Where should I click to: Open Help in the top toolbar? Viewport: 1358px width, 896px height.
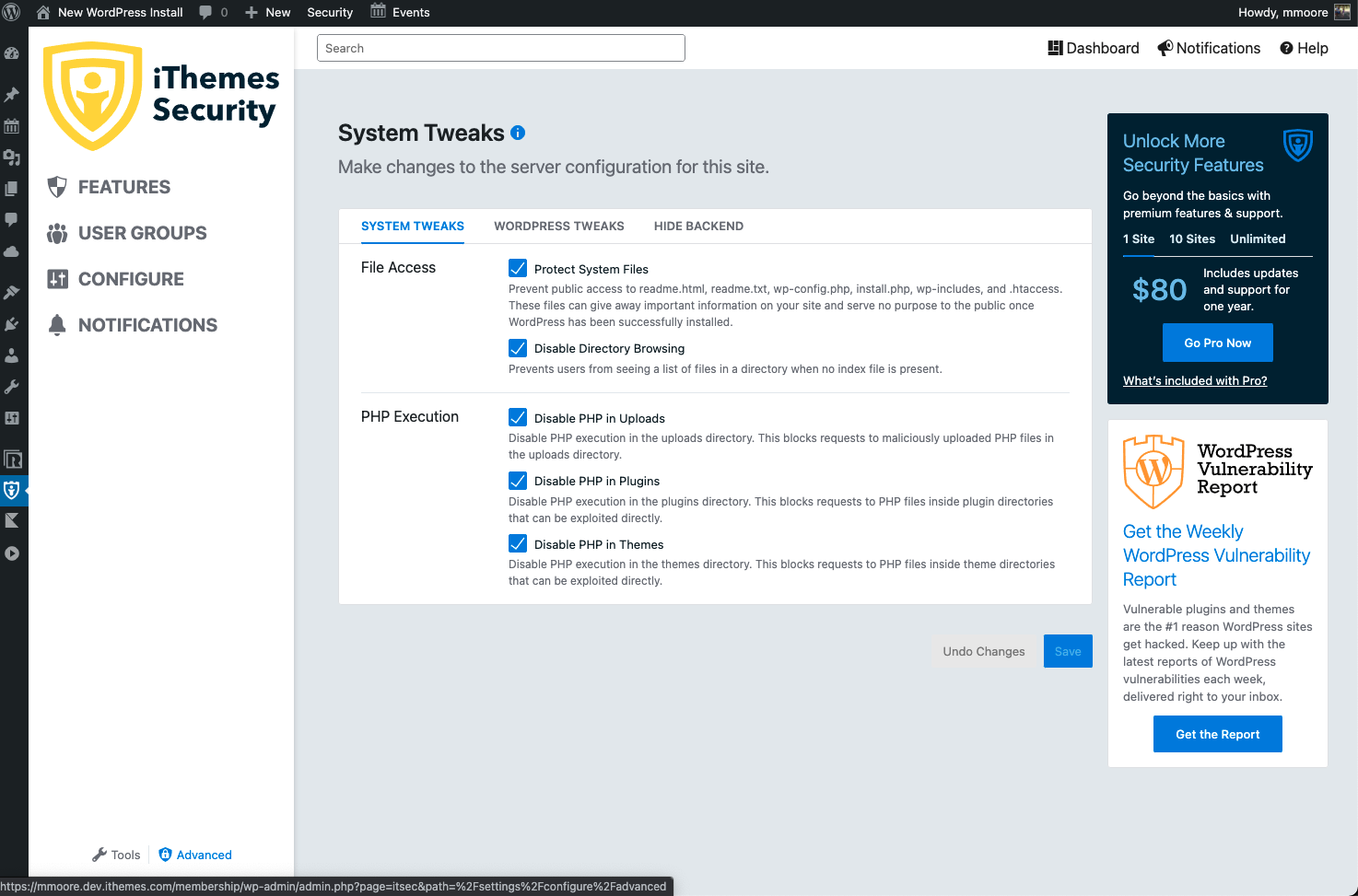point(1304,48)
